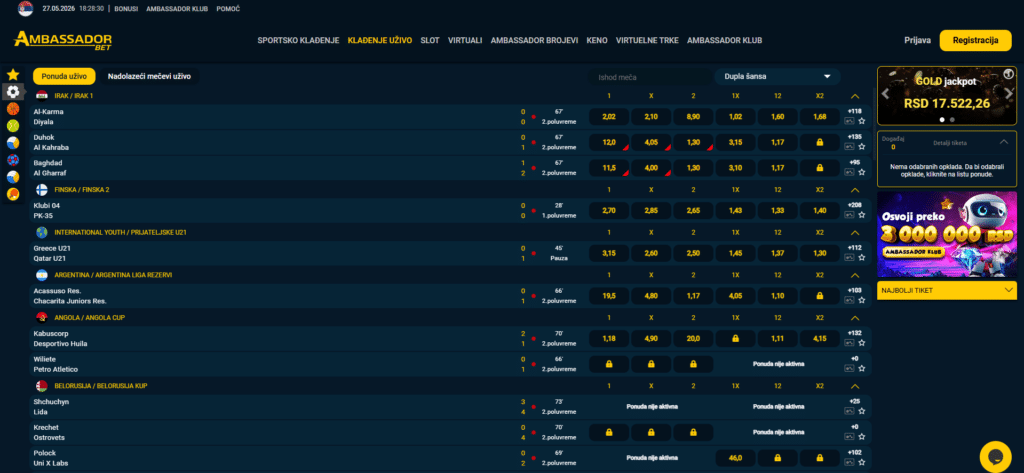The image size is (1024, 473).
Task: Open the live chat support bubble
Action: click(x=996, y=457)
